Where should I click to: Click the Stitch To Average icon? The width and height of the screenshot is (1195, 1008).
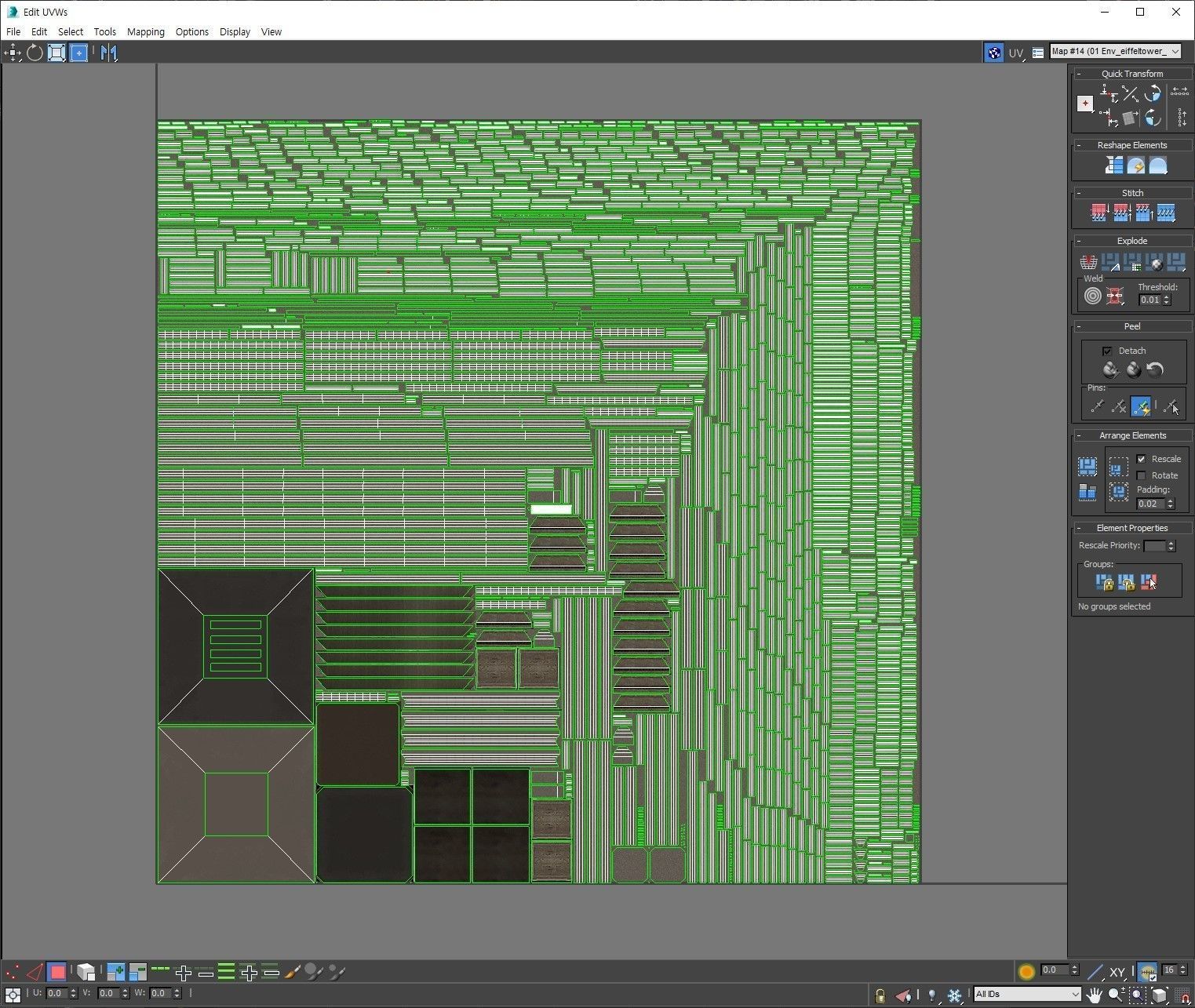(x=1121, y=213)
